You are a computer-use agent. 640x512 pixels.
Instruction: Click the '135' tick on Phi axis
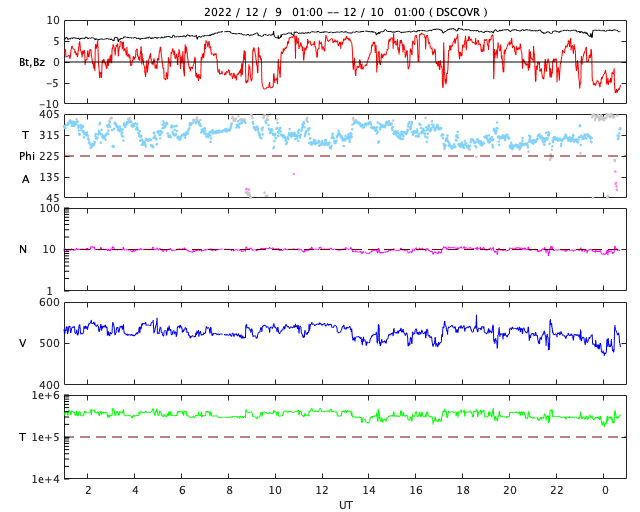point(49,177)
